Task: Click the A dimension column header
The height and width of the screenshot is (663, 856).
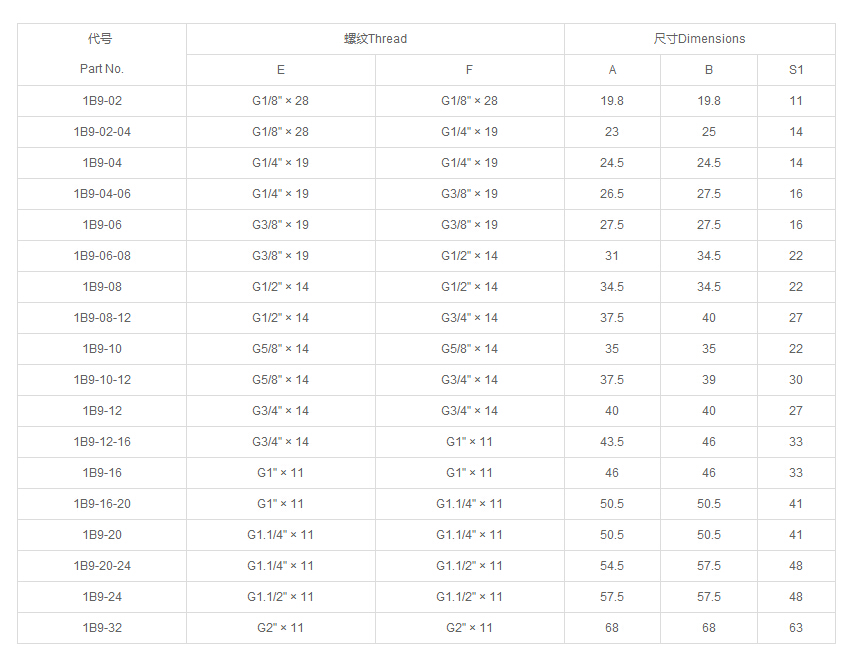Action: pyautogui.click(x=612, y=70)
